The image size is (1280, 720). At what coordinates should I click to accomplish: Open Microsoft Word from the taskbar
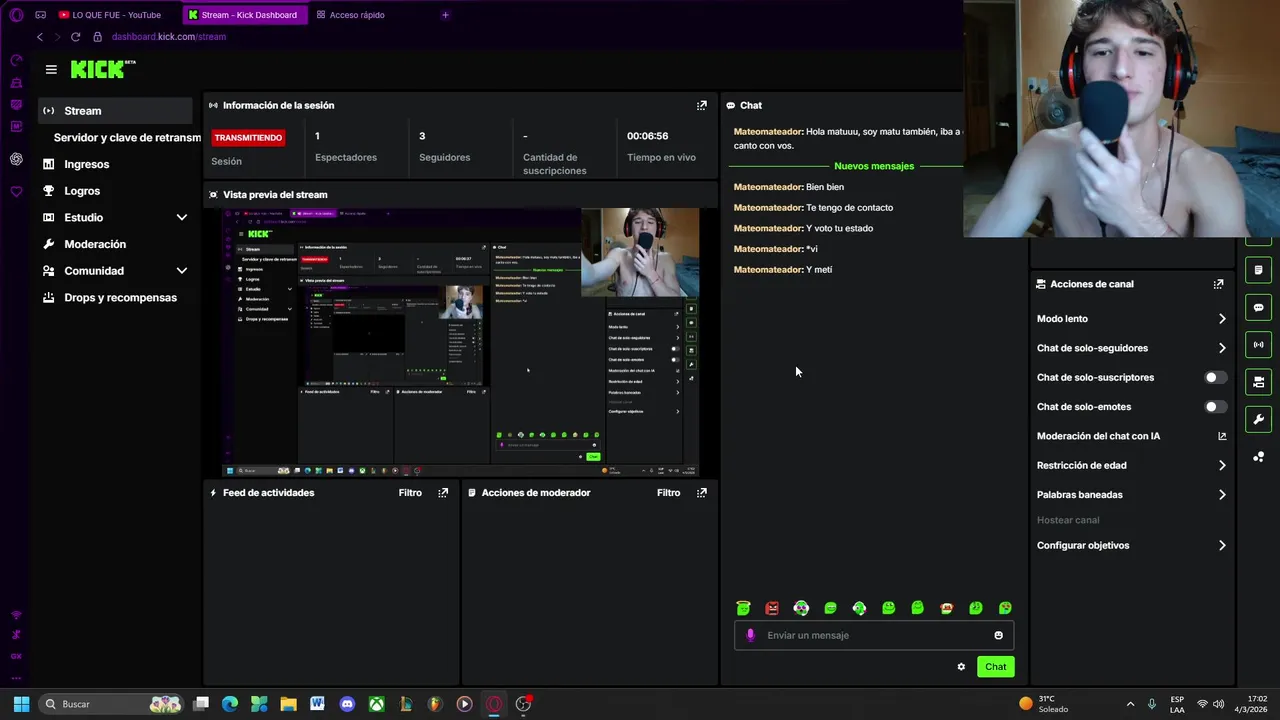[x=317, y=704]
